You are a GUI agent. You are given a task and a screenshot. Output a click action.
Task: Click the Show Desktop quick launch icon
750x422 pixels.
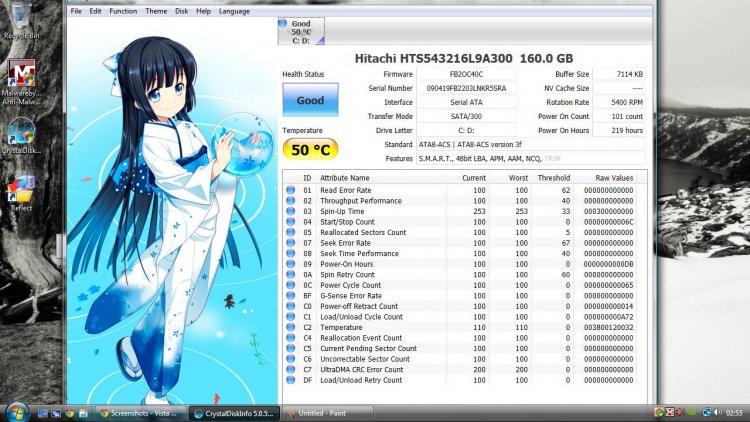coord(43,413)
